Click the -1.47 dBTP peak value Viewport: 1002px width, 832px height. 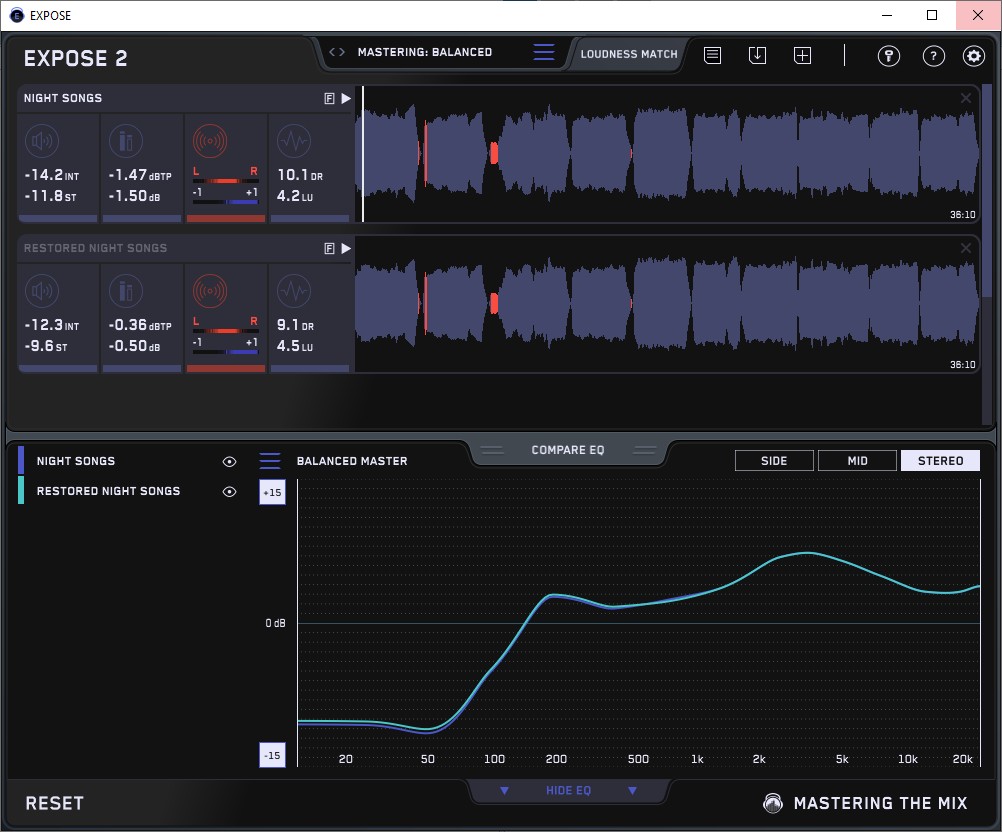click(x=140, y=175)
